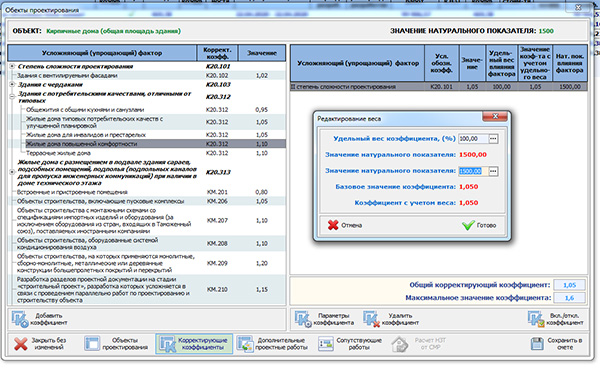Viewport: 600px width, 368px height.
Task: Click the Добавить коэффициент icon
Action: coord(20,319)
